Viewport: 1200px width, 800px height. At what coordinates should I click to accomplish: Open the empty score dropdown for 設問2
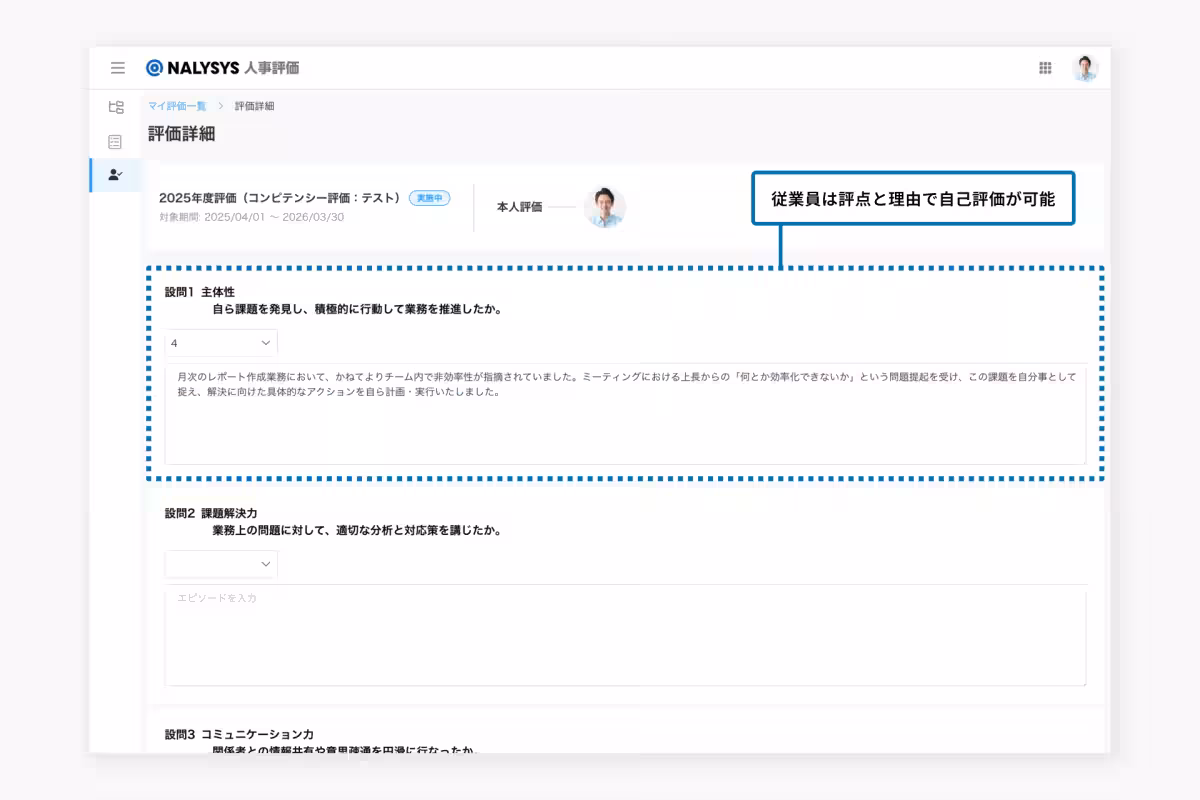pos(220,564)
